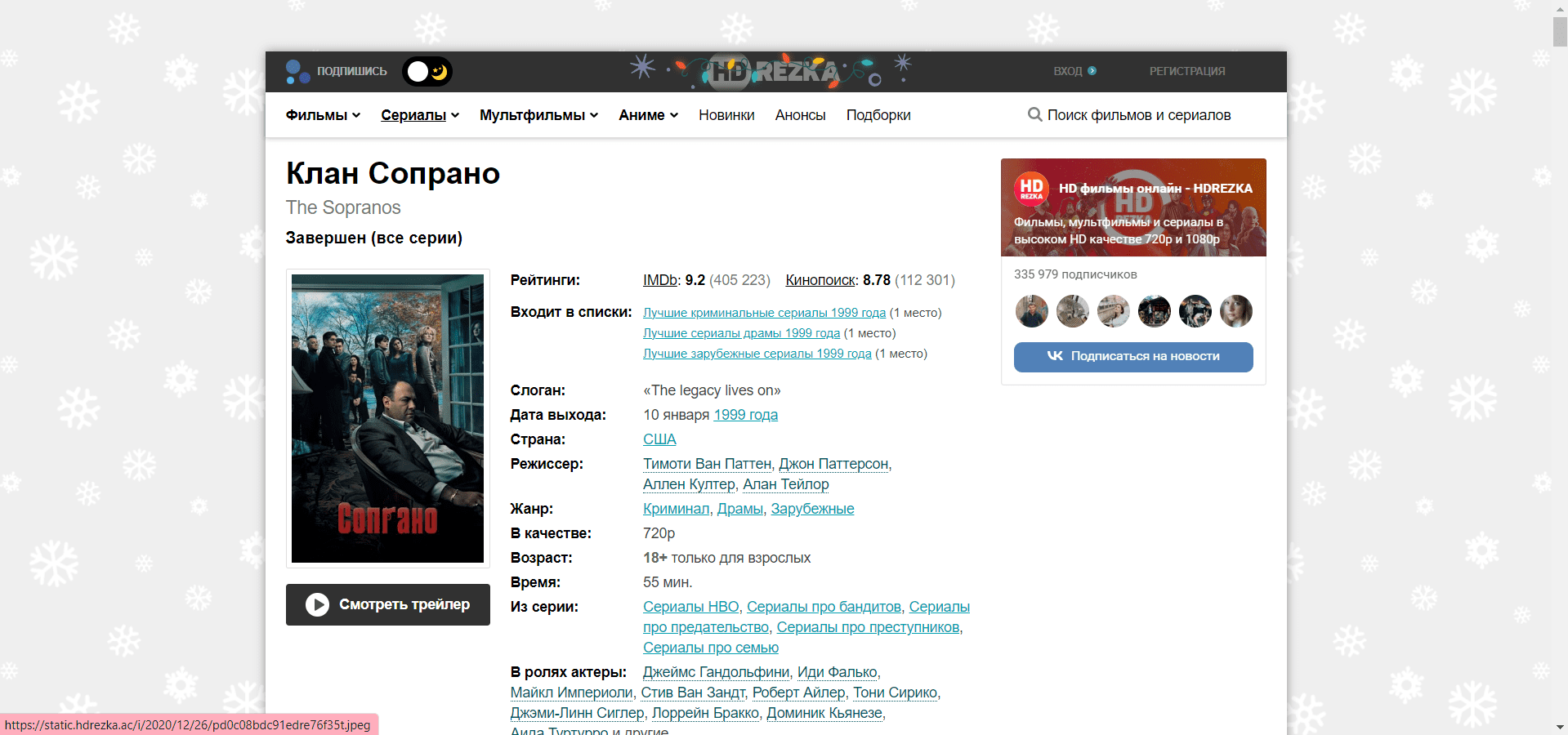
Task: Click the Google Assistant subscribe icon
Action: 297,72
